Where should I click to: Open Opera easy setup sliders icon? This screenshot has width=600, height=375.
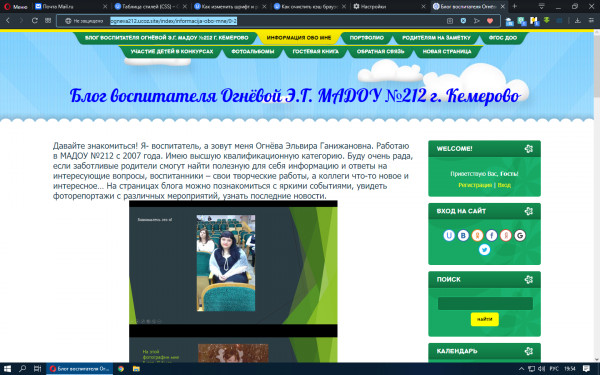tap(591, 21)
